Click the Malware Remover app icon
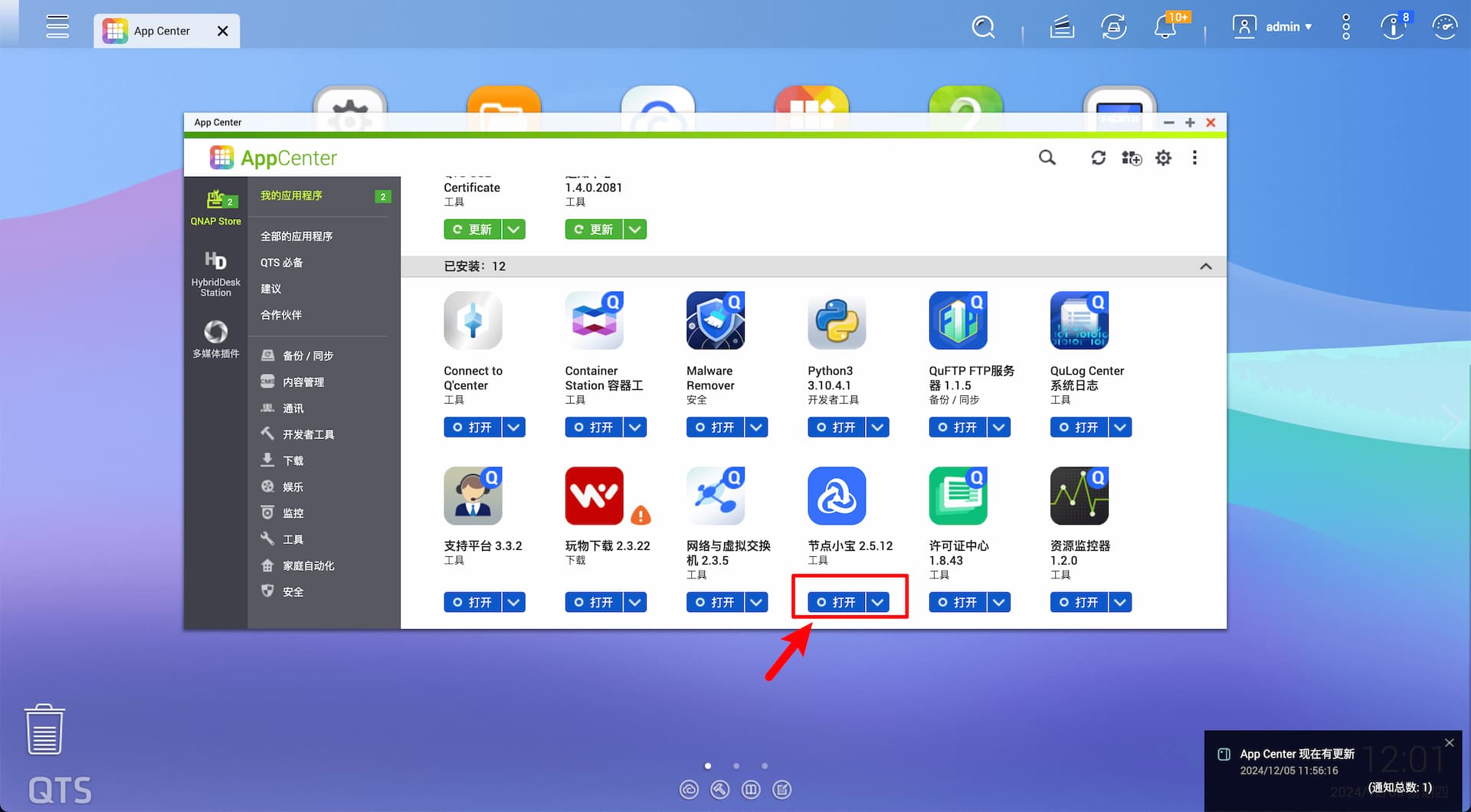The height and width of the screenshot is (812, 1471). click(x=715, y=321)
